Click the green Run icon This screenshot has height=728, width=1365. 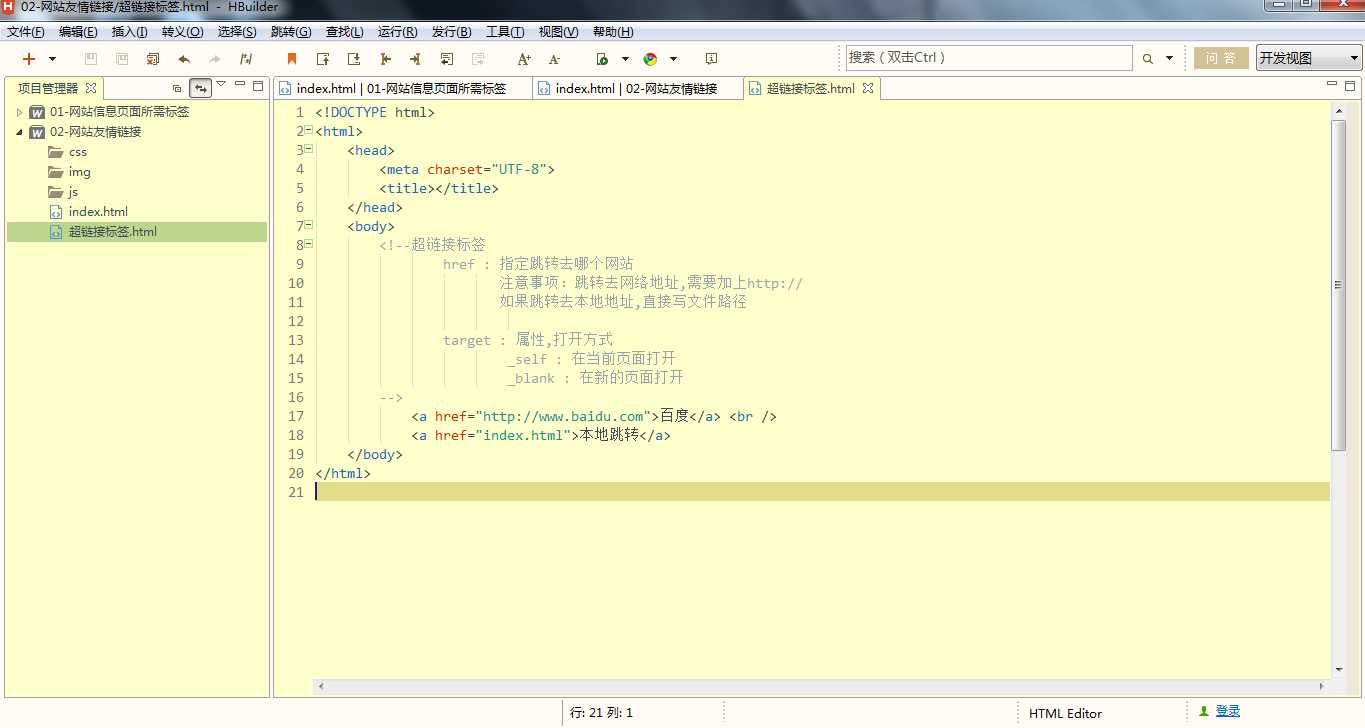[x=602, y=59]
